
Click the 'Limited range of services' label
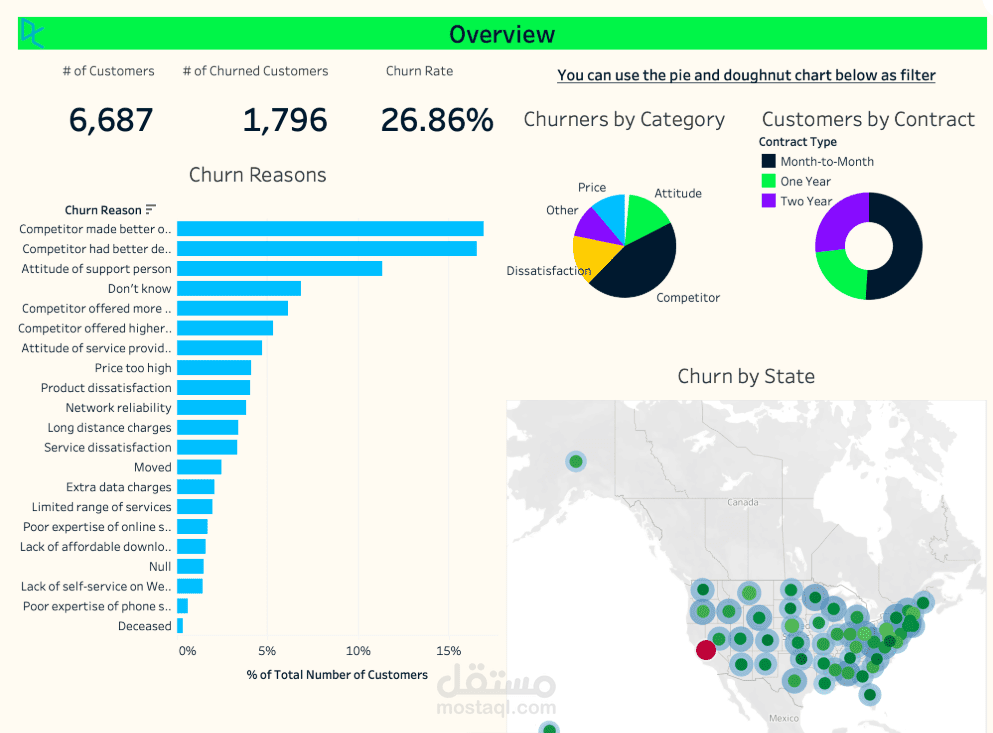[x=101, y=507]
